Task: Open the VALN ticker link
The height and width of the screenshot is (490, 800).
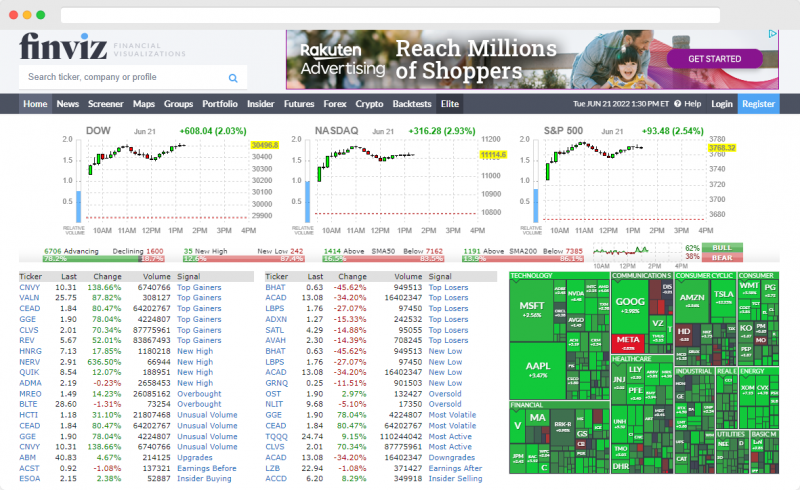Action: 29,298
